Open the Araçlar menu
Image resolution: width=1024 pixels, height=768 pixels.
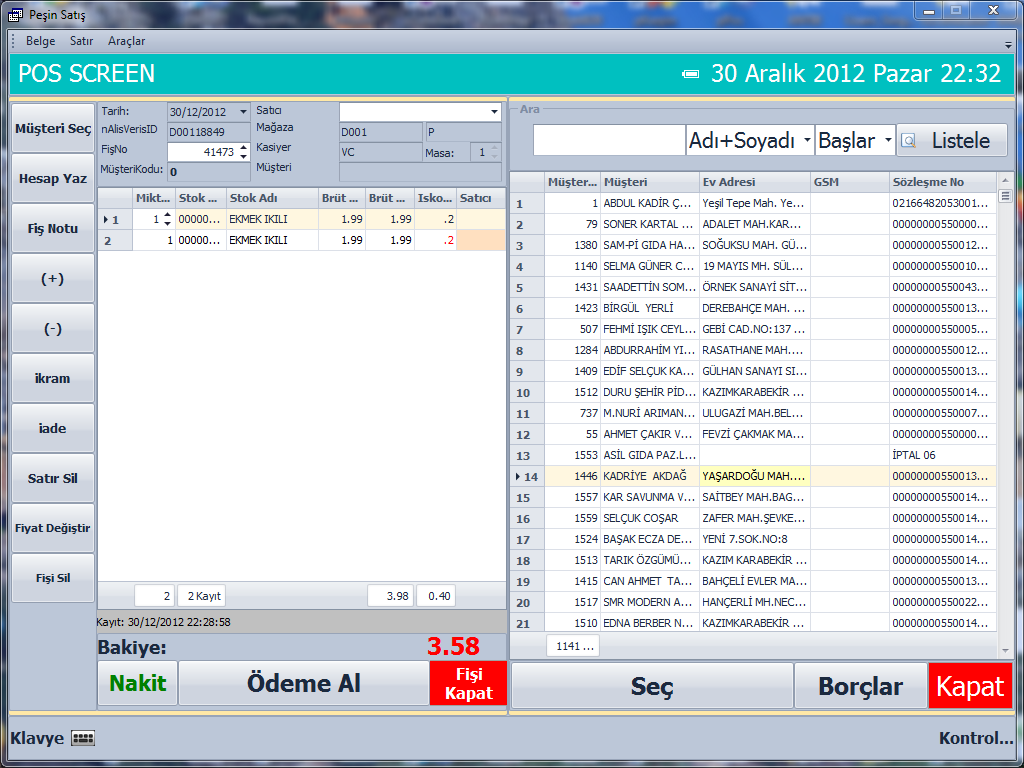pos(126,41)
